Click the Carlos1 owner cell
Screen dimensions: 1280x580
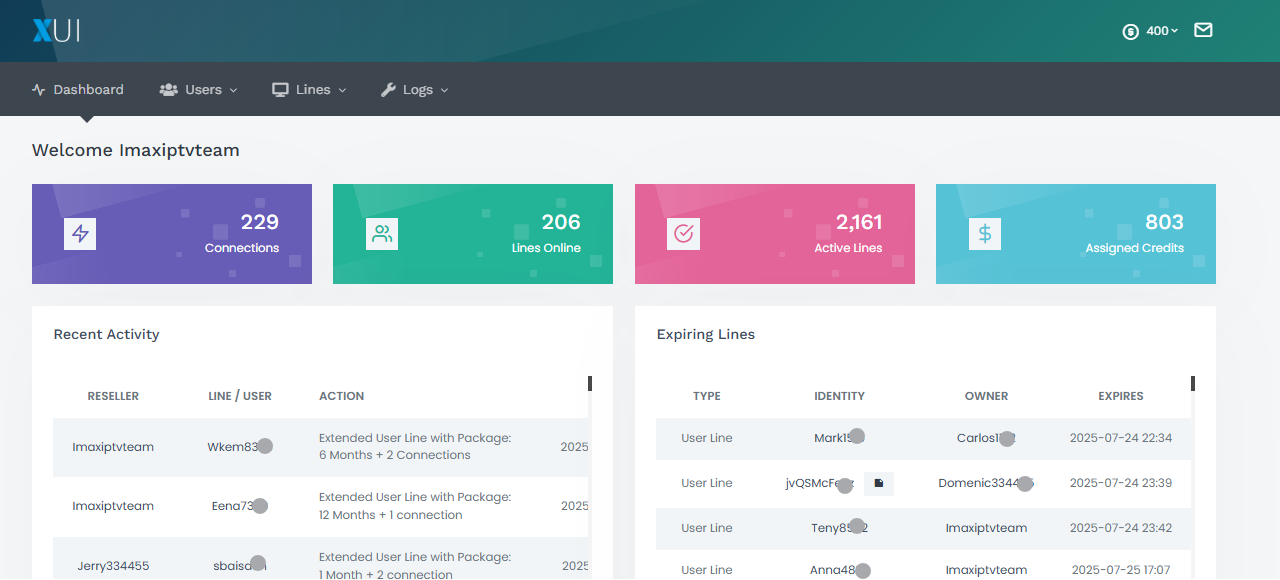click(x=987, y=438)
